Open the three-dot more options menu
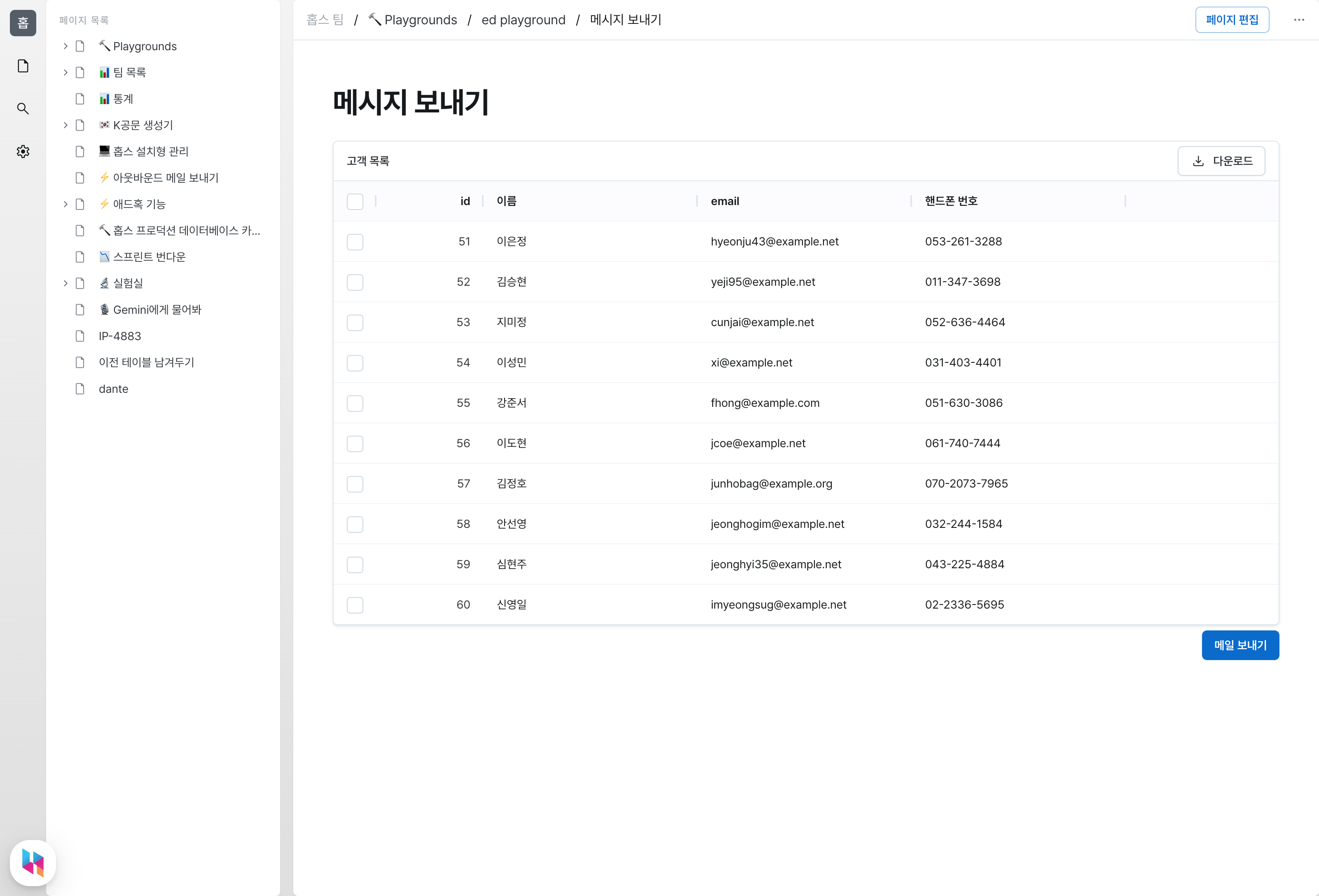 pyautogui.click(x=1298, y=20)
